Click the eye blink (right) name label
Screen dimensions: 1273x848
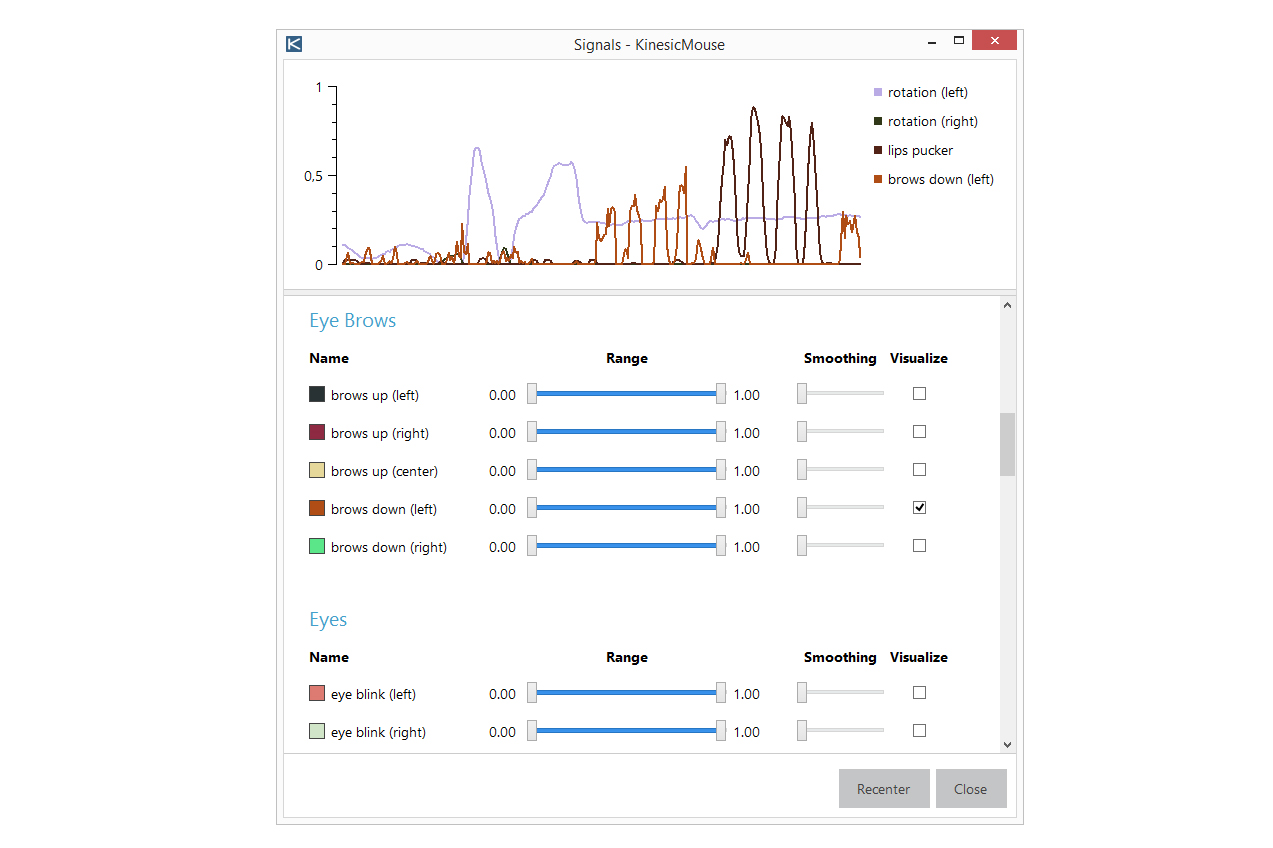378,732
